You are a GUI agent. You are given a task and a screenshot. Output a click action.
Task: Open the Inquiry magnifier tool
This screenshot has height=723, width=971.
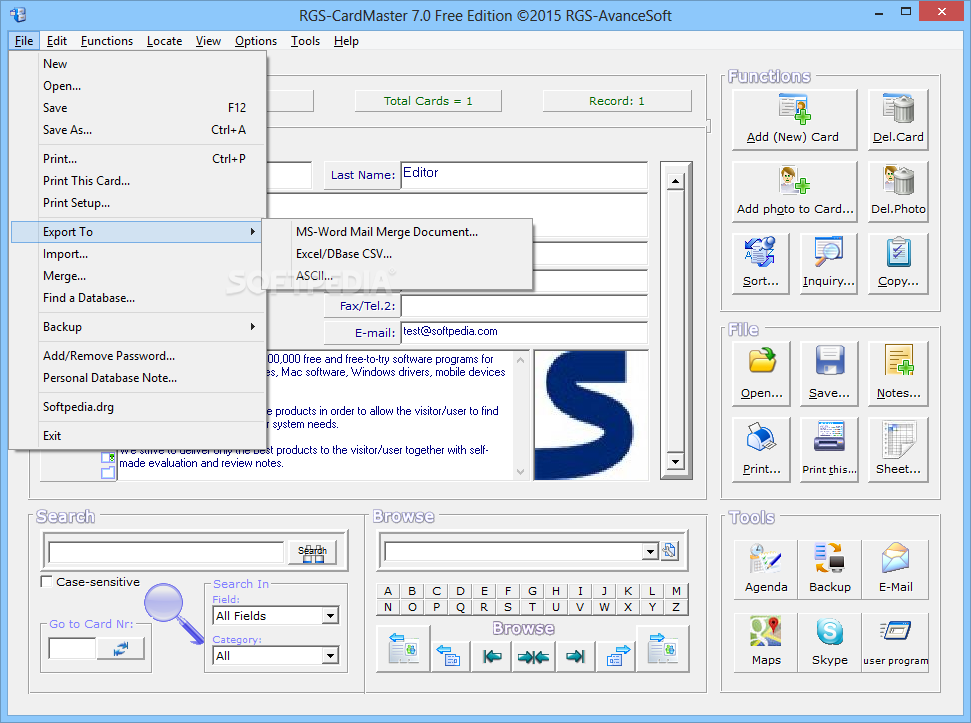click(829, 263)
